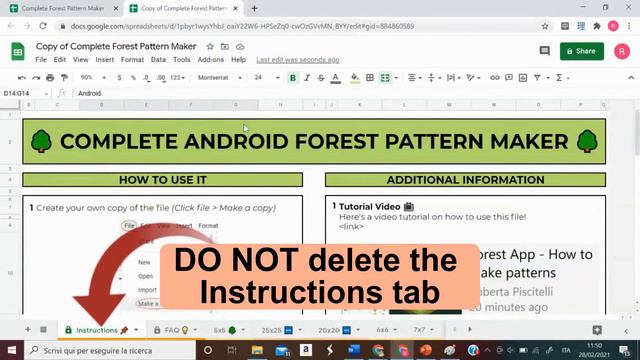Viewport: 640px width, 360px height.
Task: Hide the menus with the collapse arrow
Action: [x=631, y=78]
